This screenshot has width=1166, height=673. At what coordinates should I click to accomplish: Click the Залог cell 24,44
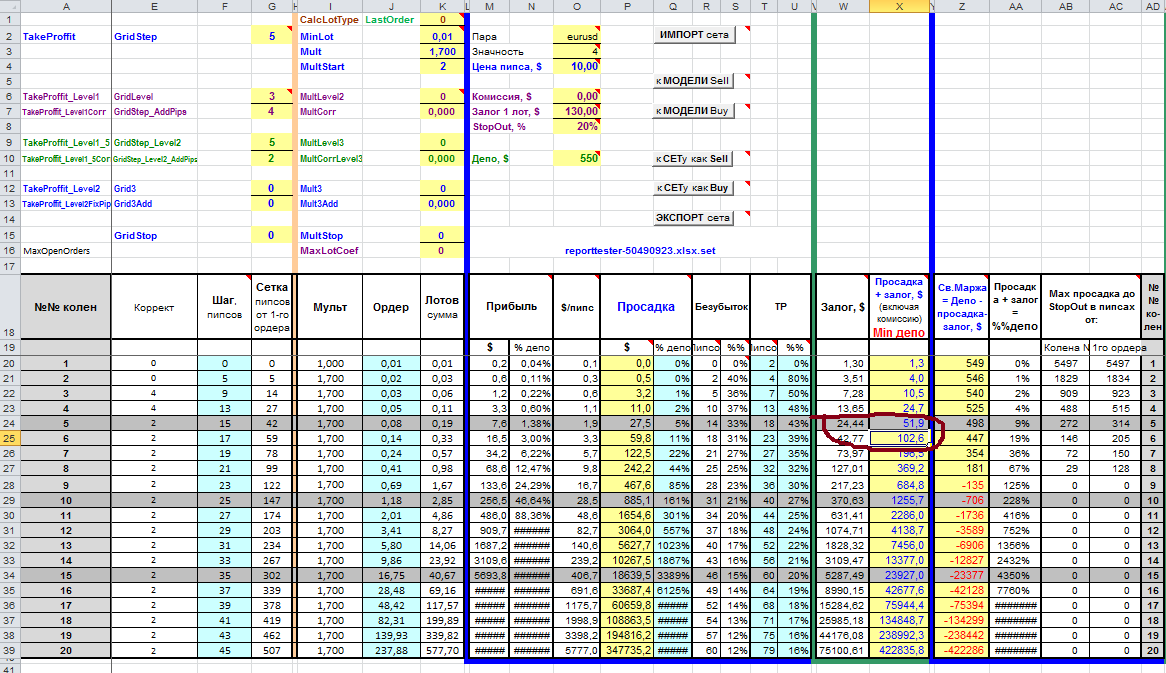point(843,423)
